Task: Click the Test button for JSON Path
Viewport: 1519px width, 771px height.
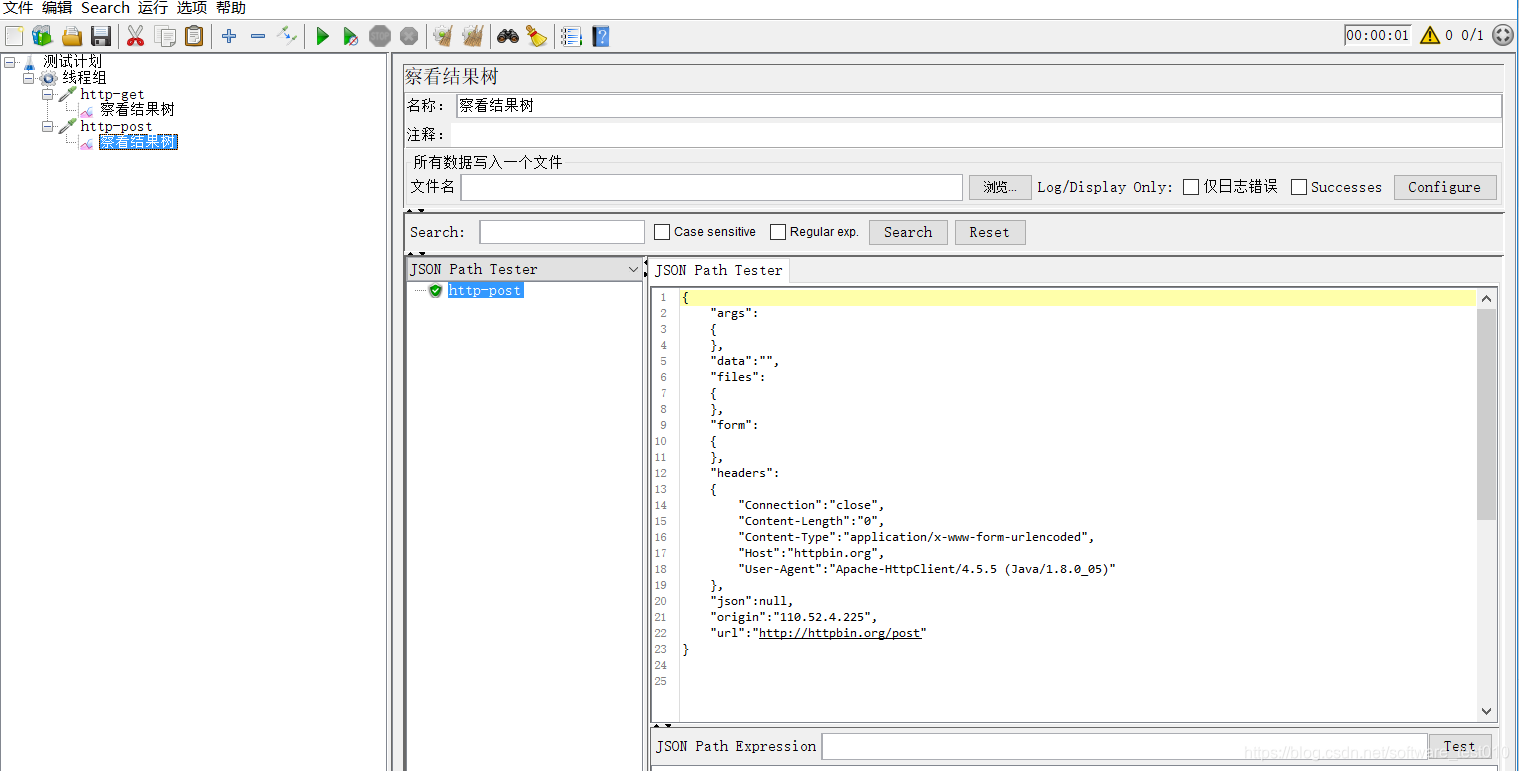Action: coord(1460,746)
